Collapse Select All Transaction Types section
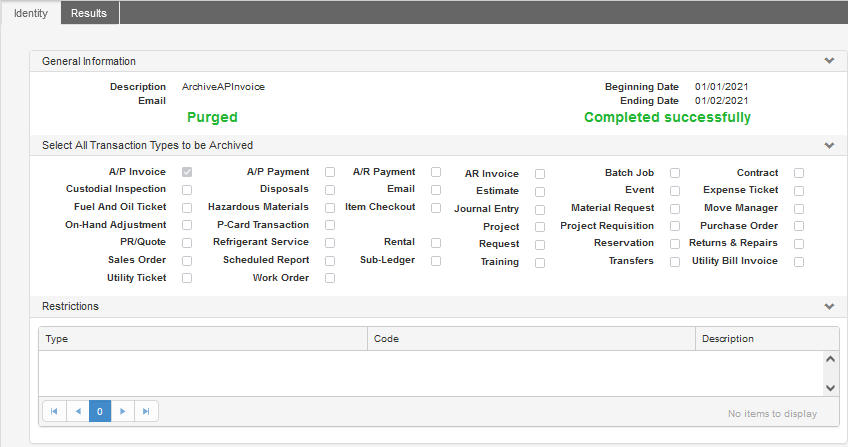The width and height of the screenshot is (848, 447). tap(828, 145)
